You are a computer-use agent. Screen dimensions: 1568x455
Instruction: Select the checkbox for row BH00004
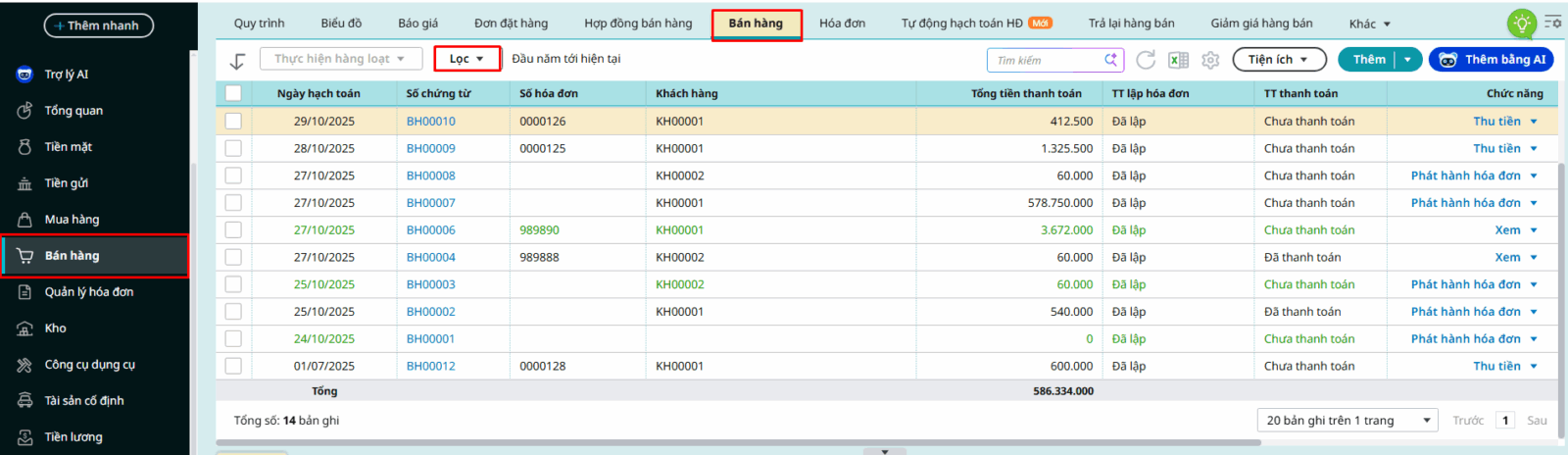tap(233, 257)
